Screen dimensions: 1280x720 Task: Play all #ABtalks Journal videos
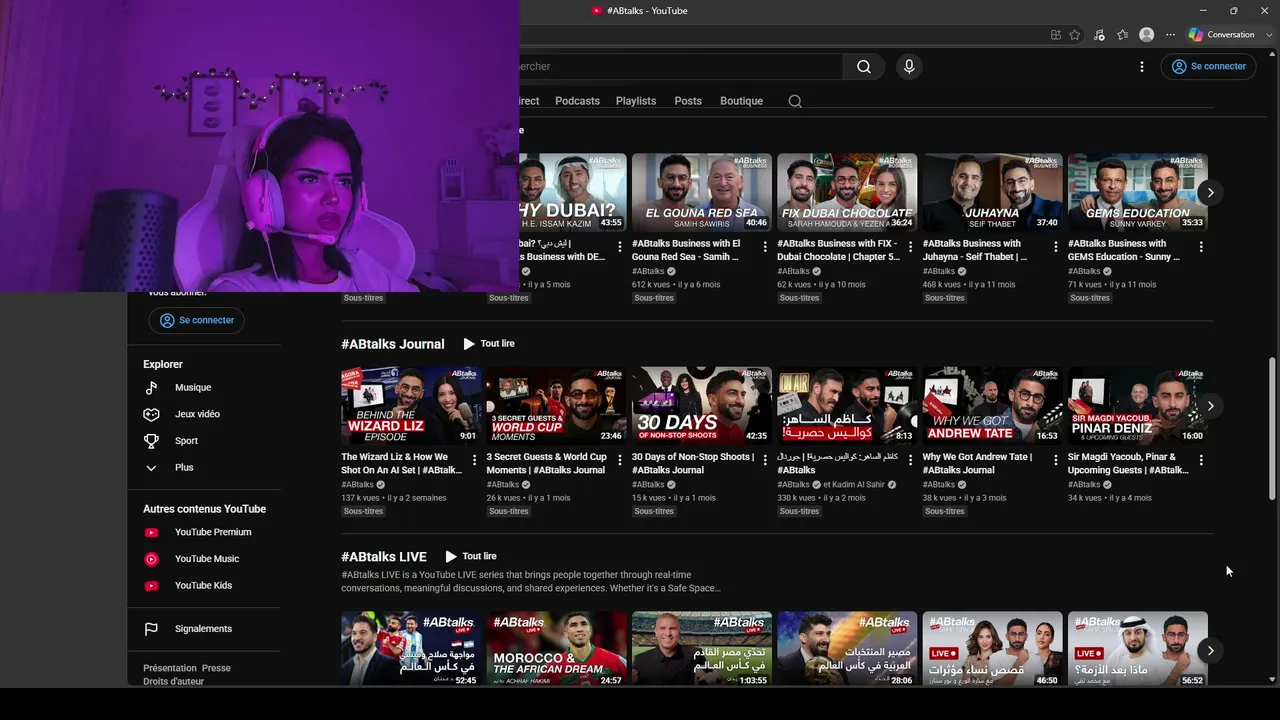point(489,344)
